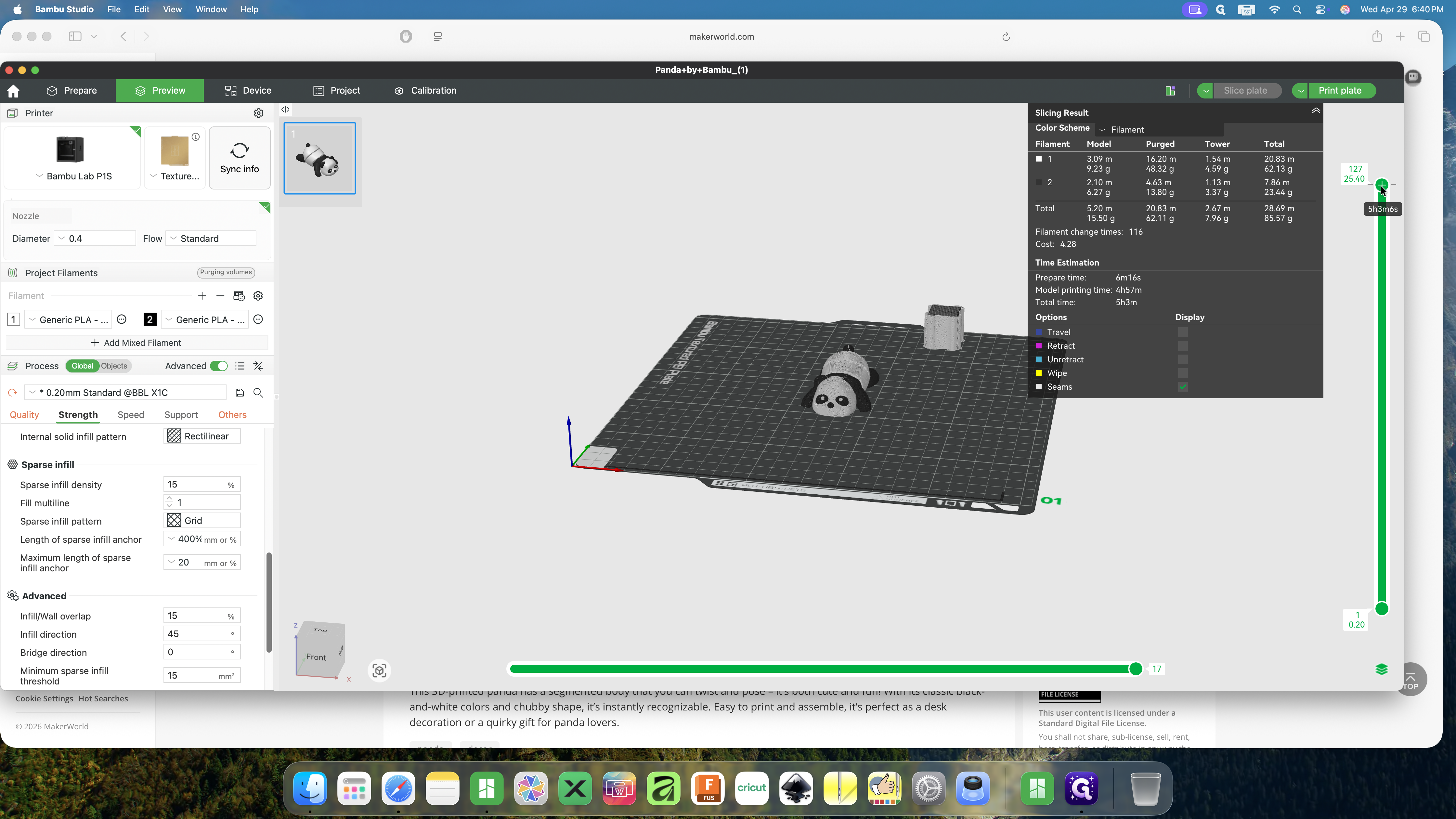The width and height of the screenshot is (1456, 819).
Task: Search process settings with magnifier icon
Action: pos(258,393)
